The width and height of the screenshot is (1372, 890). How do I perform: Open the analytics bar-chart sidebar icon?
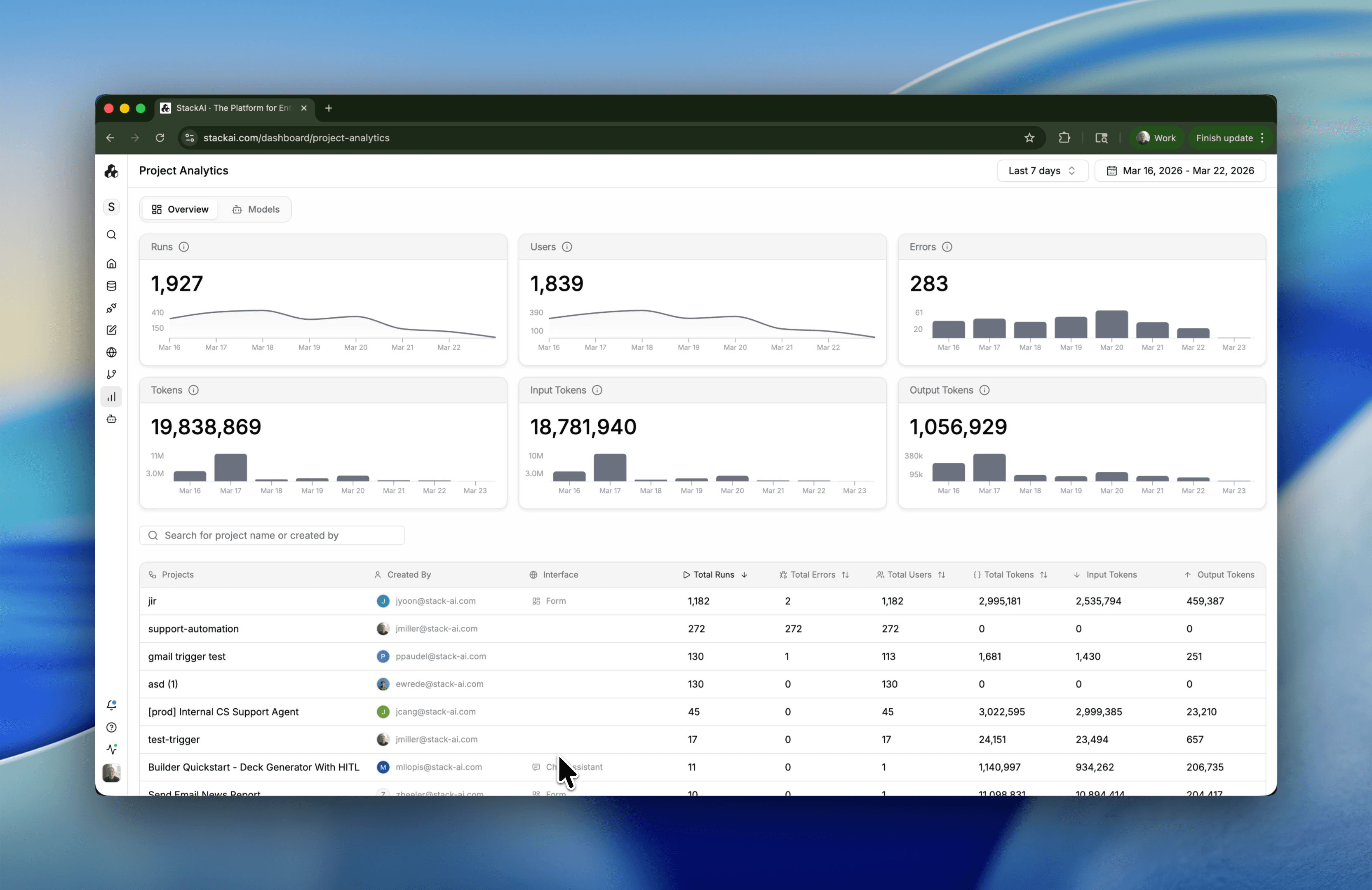[111, 397]
